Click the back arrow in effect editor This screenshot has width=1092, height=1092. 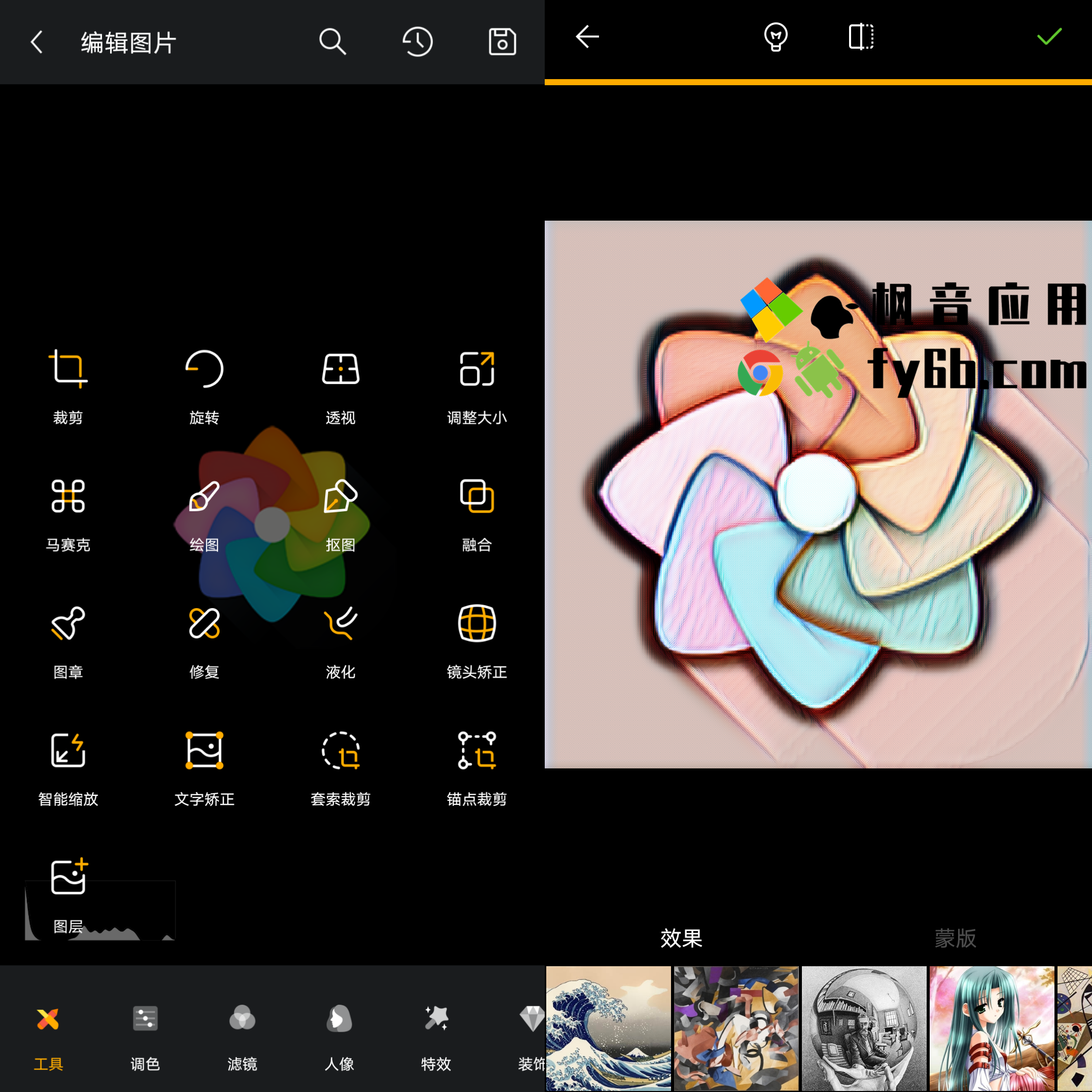pos(587,37)
